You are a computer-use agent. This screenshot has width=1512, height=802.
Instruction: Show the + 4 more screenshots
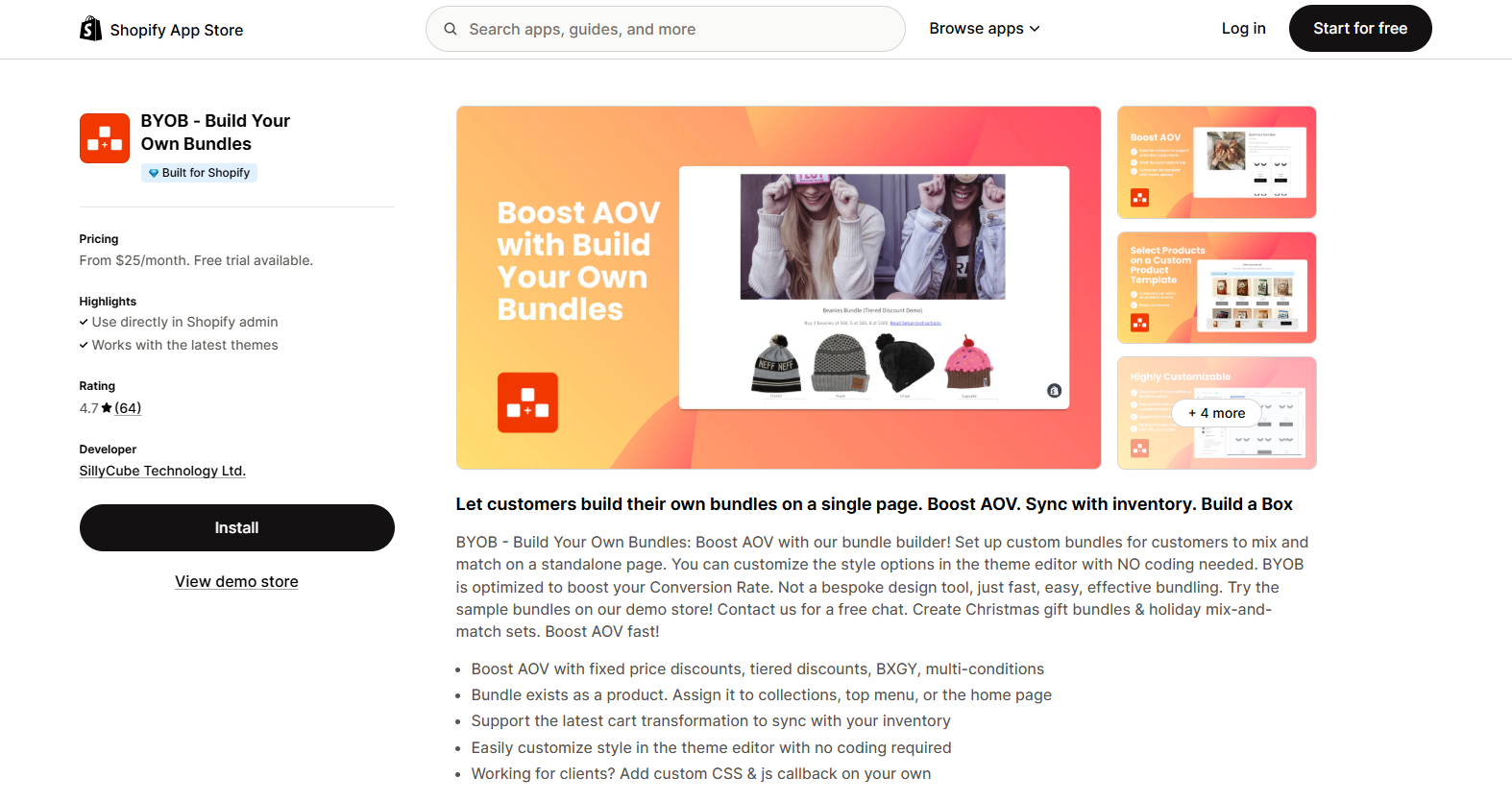coord(1217,413)
